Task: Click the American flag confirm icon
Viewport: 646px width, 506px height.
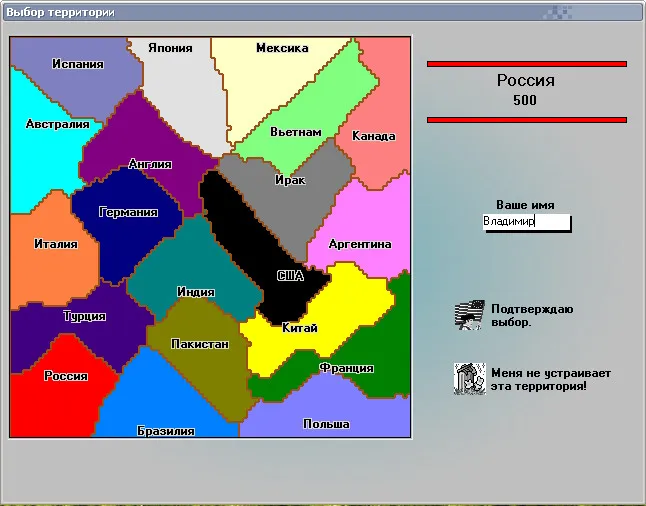Action: 470,315
